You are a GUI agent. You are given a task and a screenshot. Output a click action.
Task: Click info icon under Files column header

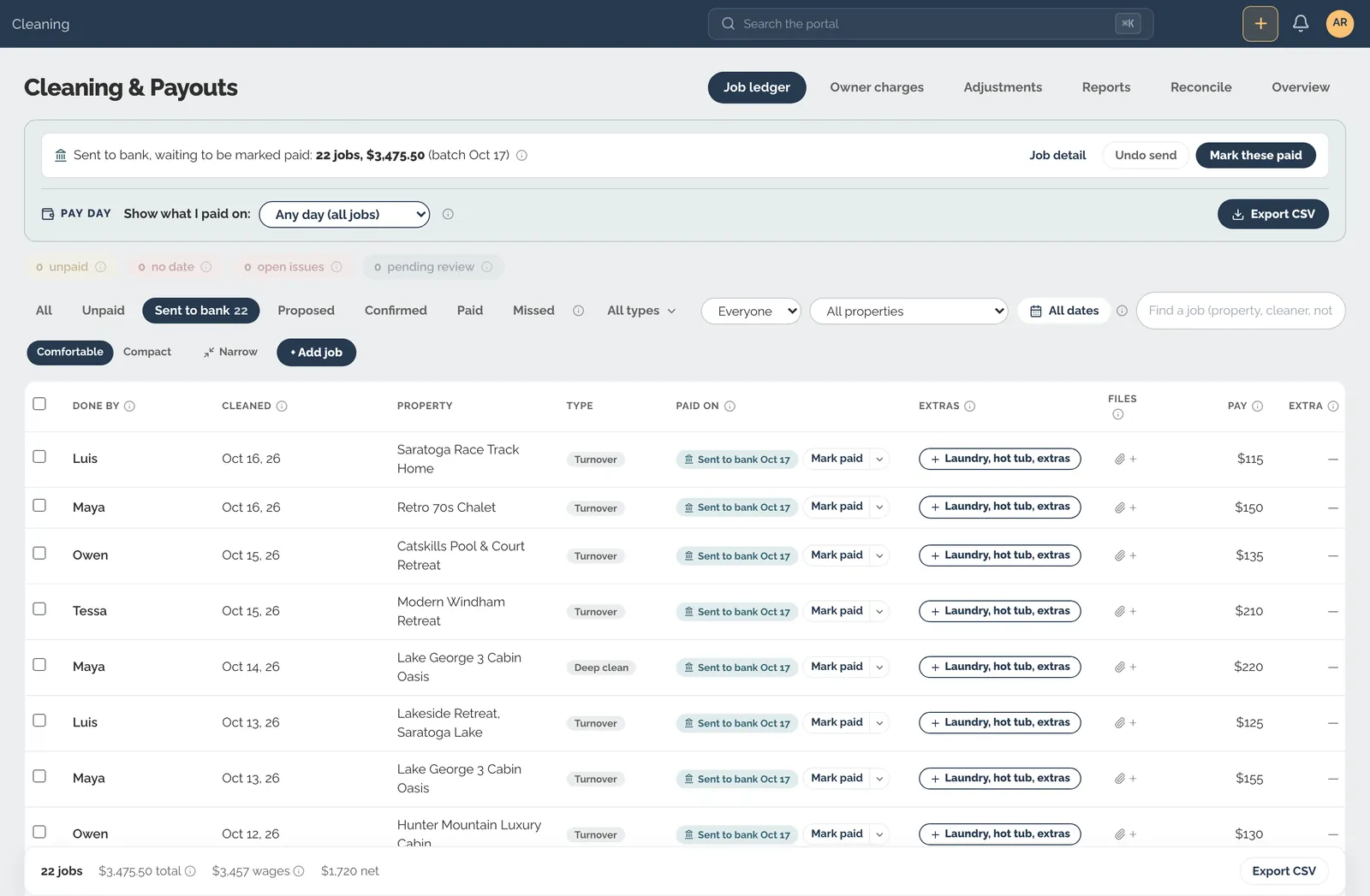[x=1117, y=415]
